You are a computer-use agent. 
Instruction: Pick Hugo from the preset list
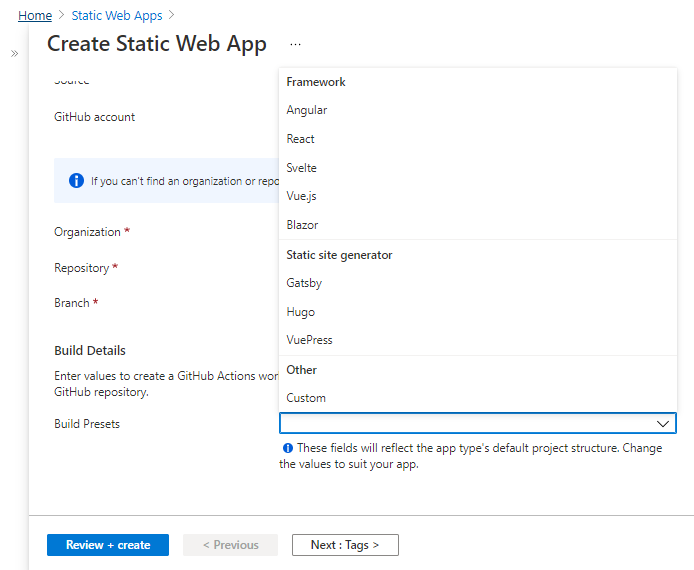tap(300, 312)
